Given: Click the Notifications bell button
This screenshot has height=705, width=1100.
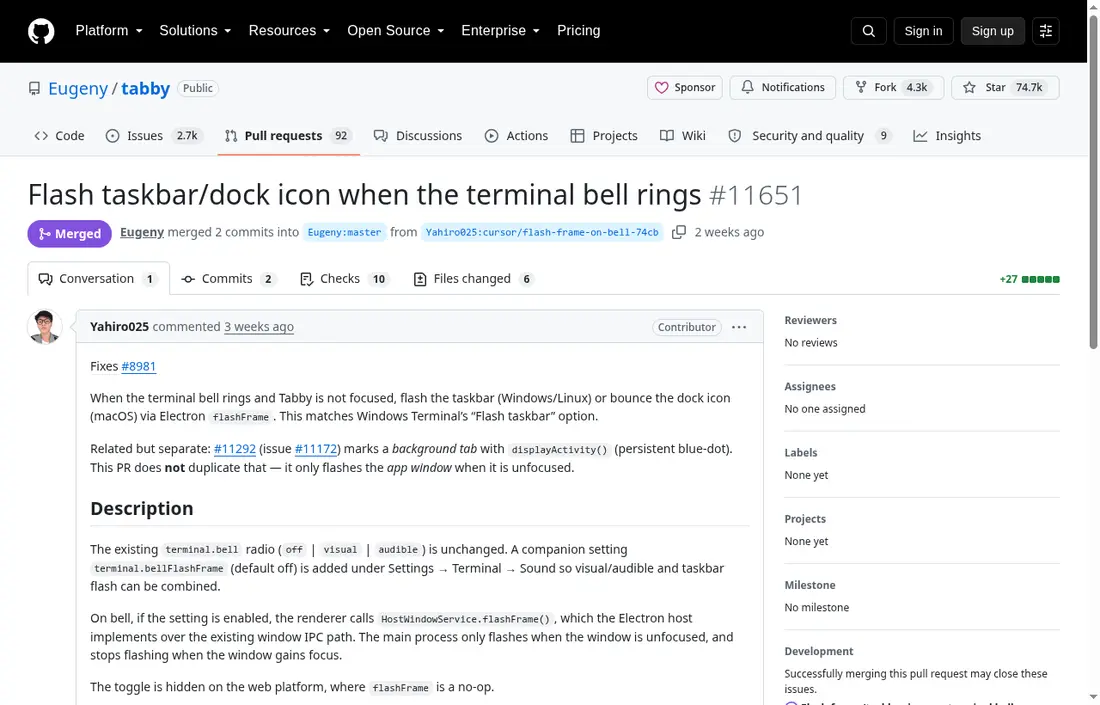Looking at the screenshot, I should (x=782, y=88).
